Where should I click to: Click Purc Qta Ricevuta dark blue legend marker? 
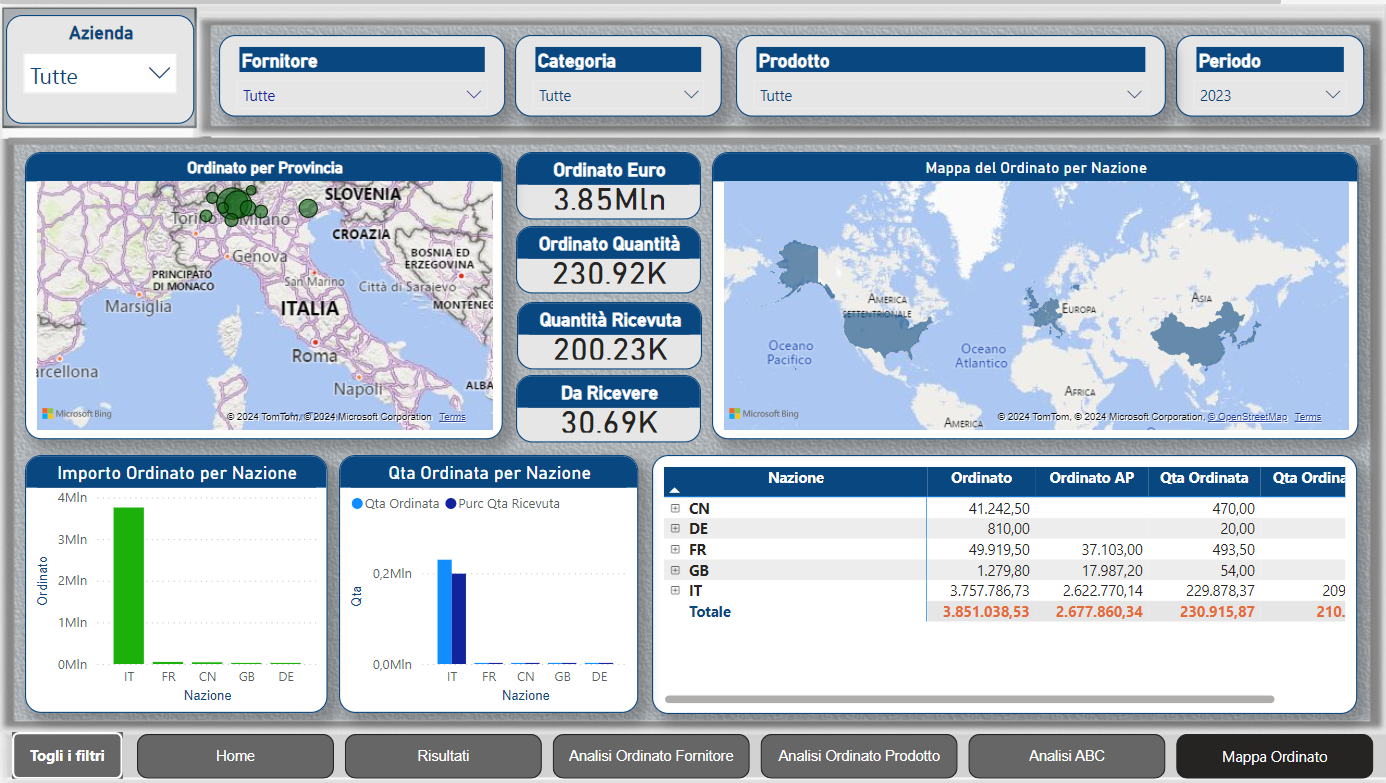pos(450,504)
